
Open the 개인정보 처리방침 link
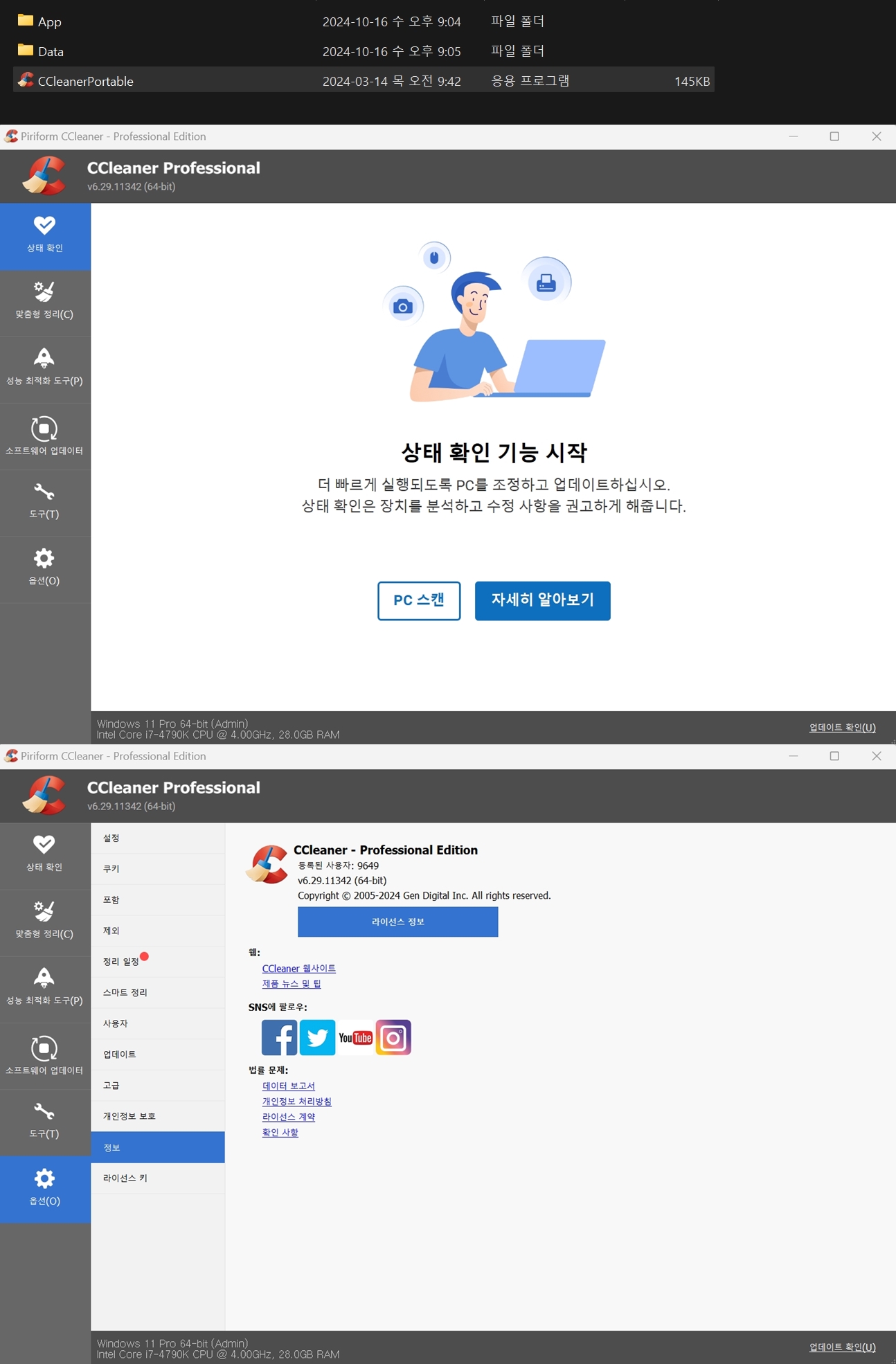coord(296,1101)
